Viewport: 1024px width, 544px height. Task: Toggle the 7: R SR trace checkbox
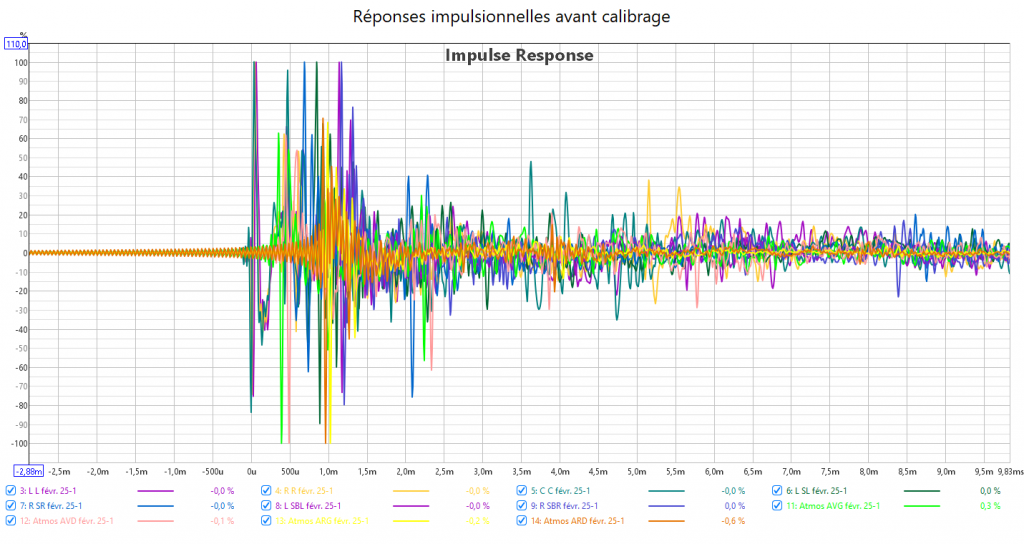tap(11, 506)
